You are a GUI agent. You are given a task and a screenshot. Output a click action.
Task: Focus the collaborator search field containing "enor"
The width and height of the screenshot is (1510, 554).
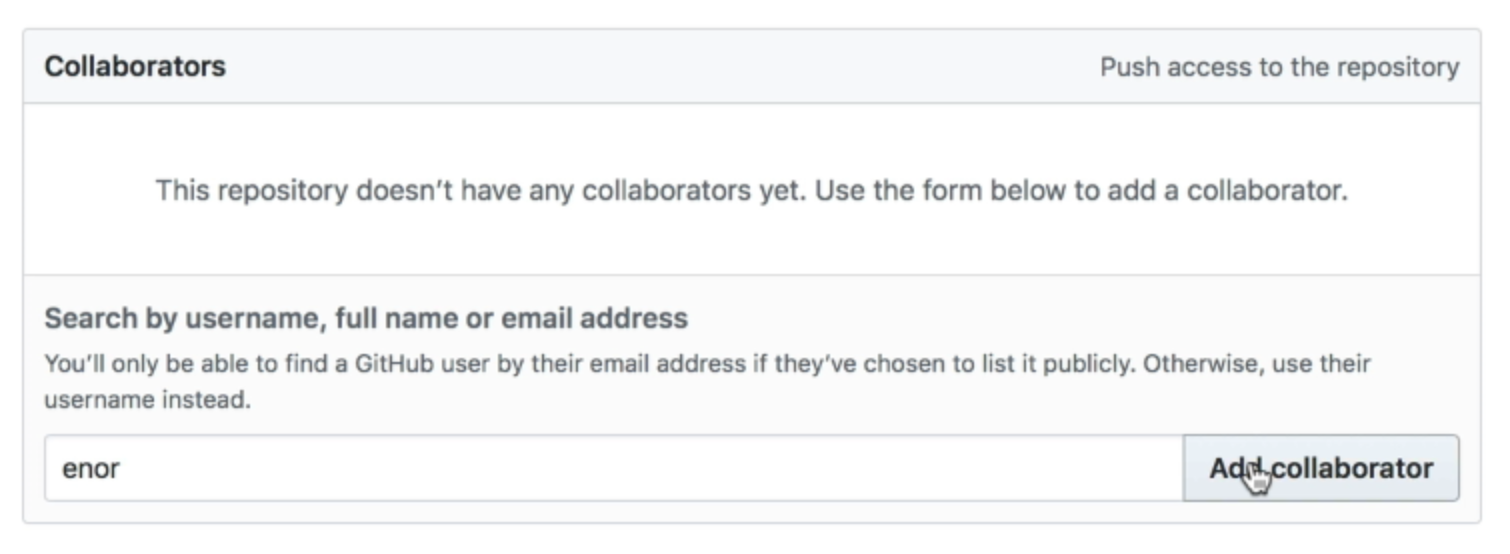pyautogui.click(x=614, y=468)
